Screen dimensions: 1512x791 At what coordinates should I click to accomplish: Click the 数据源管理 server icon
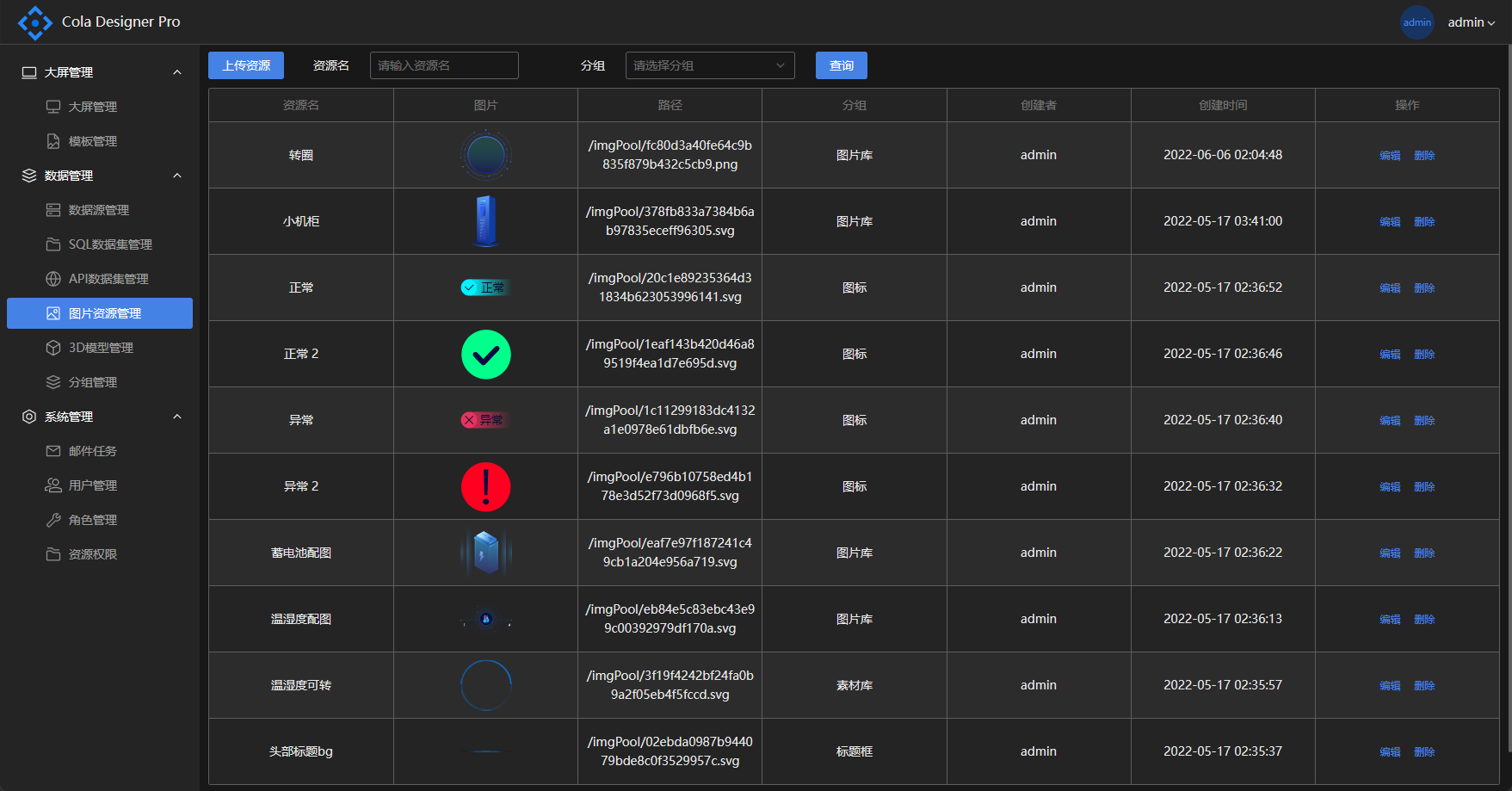[53, 210]
